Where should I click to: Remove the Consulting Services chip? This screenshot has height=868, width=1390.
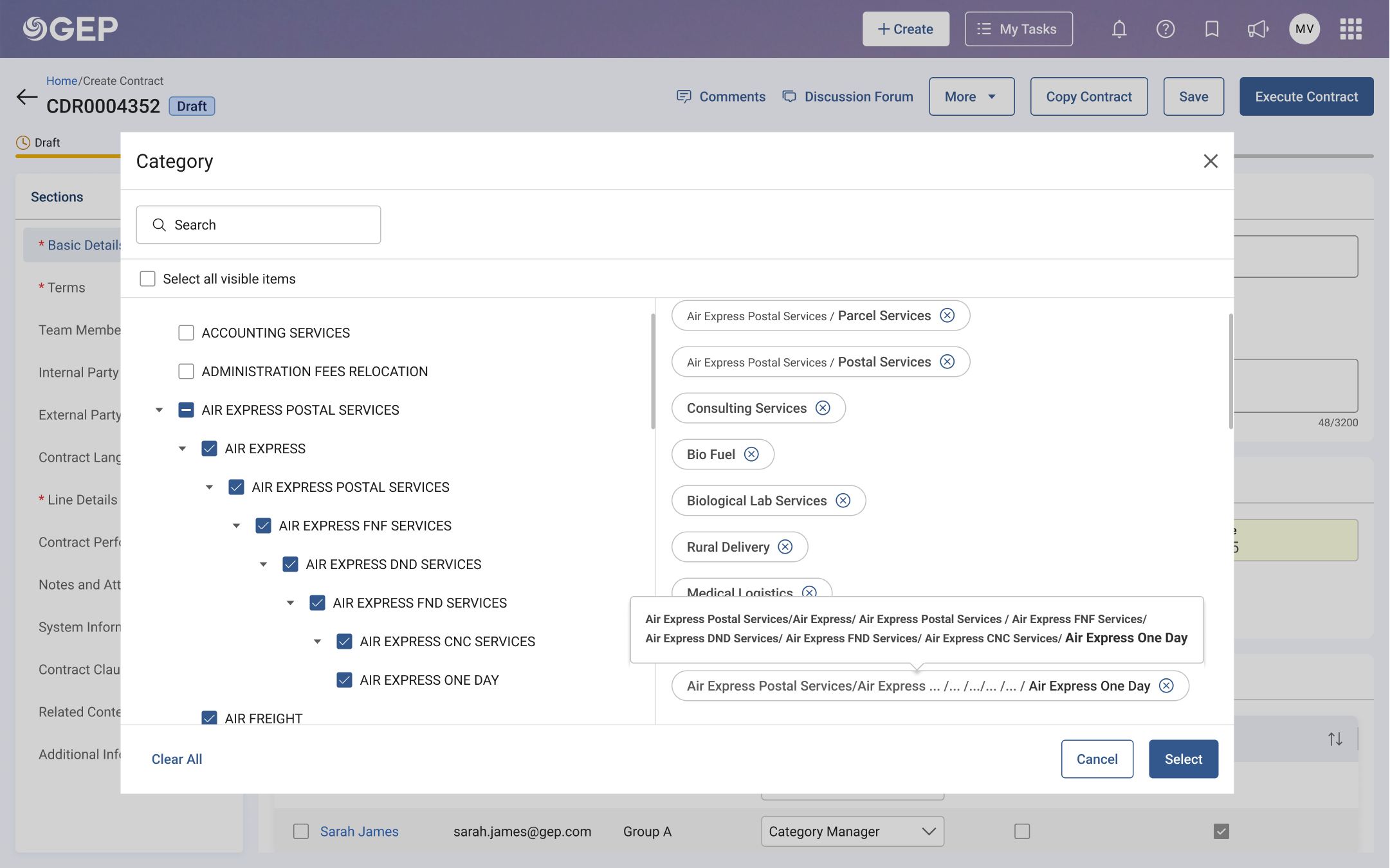823,408
